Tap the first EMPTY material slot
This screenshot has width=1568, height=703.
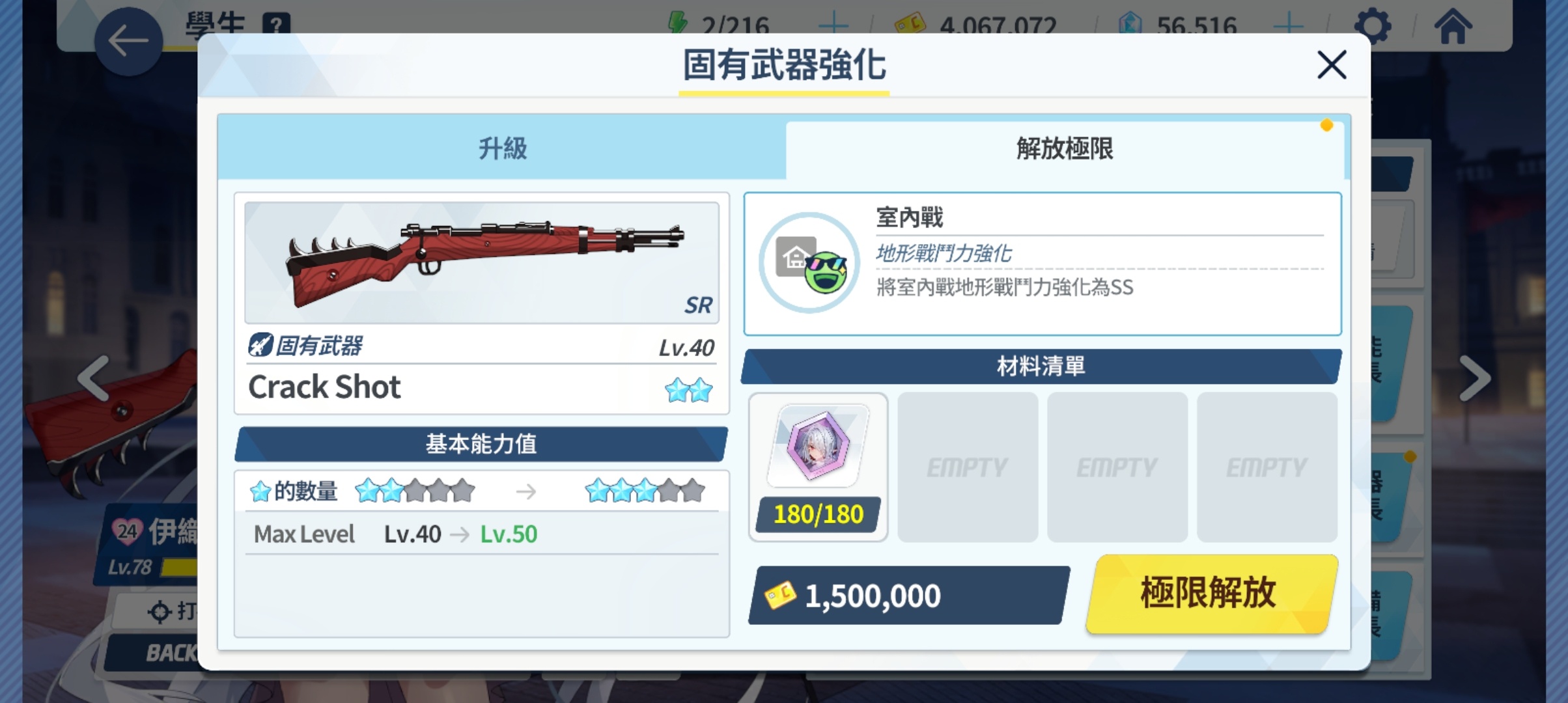tap(968, 467)
